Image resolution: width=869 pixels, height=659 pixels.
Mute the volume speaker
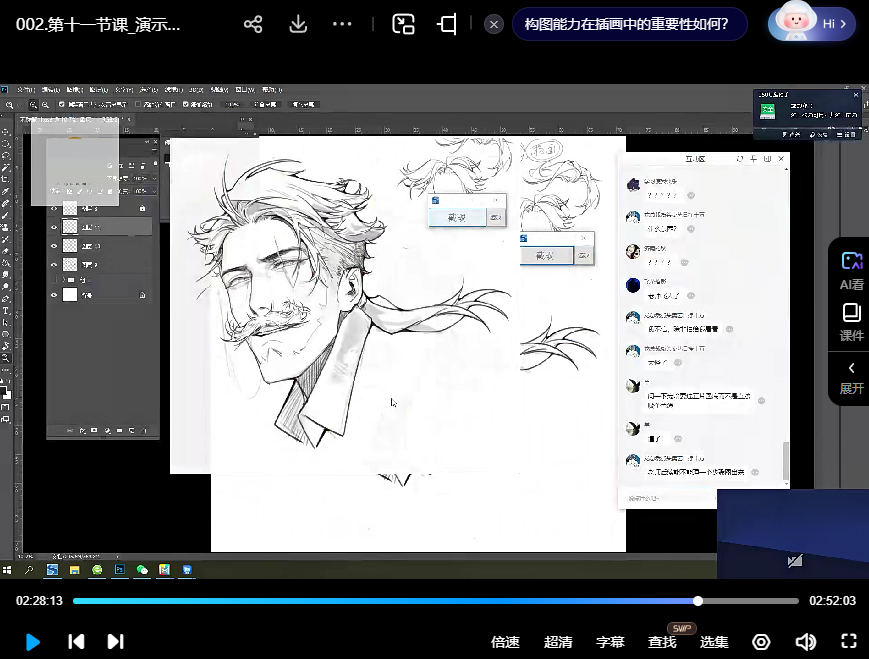[805, 642]
